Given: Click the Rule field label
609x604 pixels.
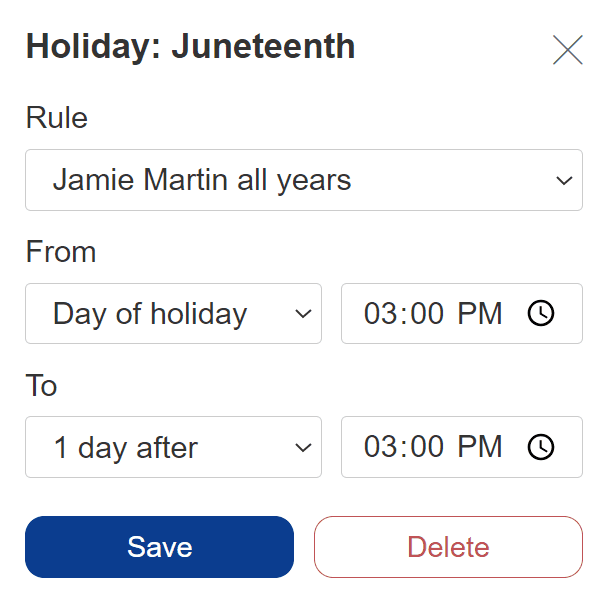Looking at the screenshot, I should click(57, 117).
